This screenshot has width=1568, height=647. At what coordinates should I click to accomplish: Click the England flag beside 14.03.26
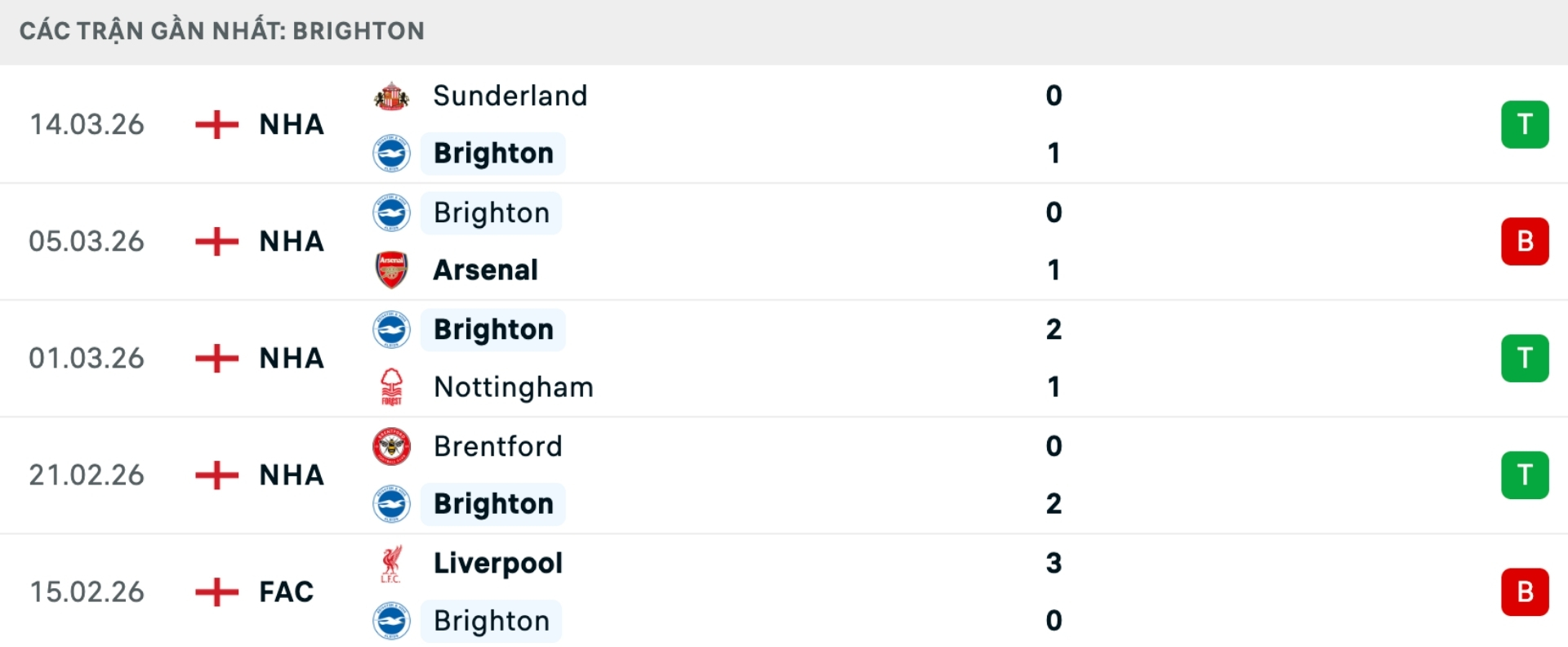point(216,124)
